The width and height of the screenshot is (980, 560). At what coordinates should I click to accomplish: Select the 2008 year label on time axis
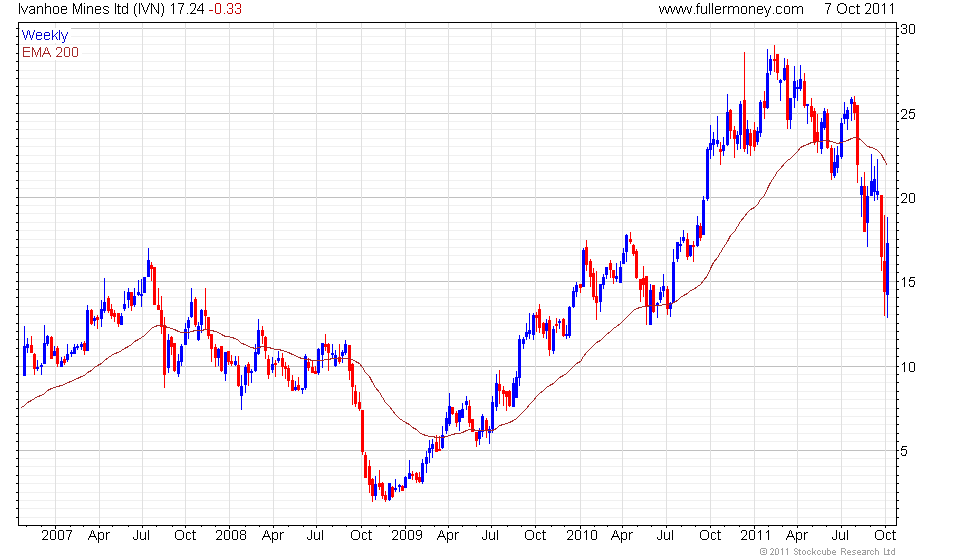pyautogui.click(x=231, y=535)
